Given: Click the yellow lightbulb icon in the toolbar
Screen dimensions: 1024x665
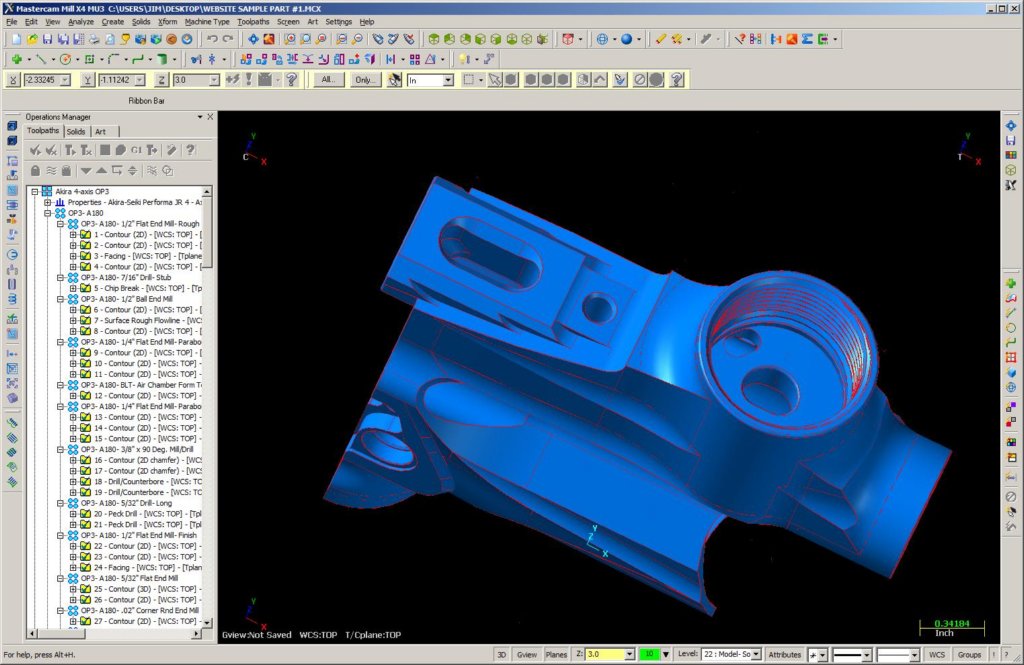Looking at the screenshot, I should pyautogui.click(x=464, y=59).
